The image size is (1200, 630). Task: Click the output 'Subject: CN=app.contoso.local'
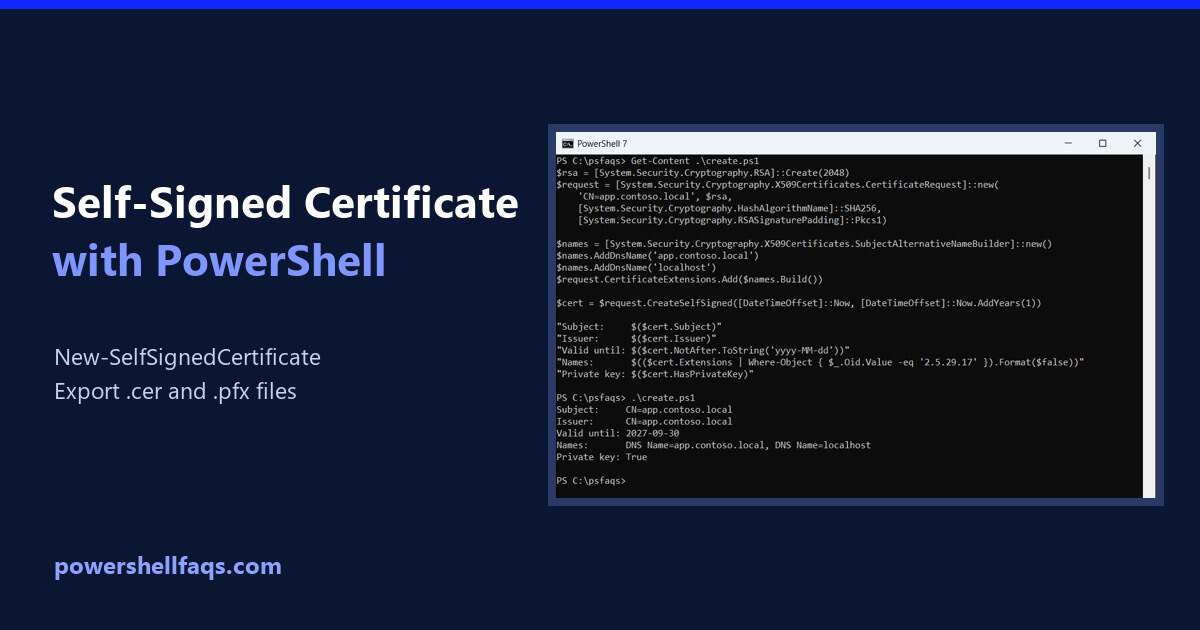point(644,409)
